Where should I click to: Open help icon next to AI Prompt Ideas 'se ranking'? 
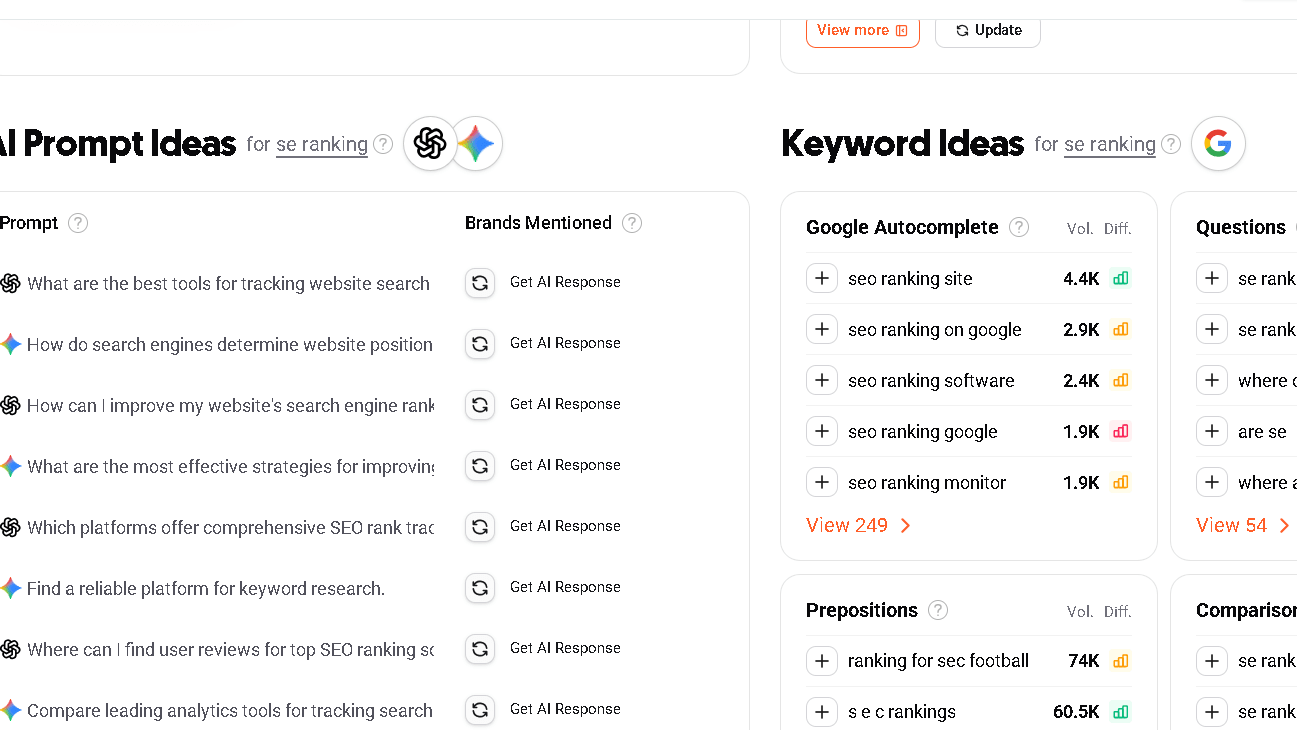coord(383,145)
